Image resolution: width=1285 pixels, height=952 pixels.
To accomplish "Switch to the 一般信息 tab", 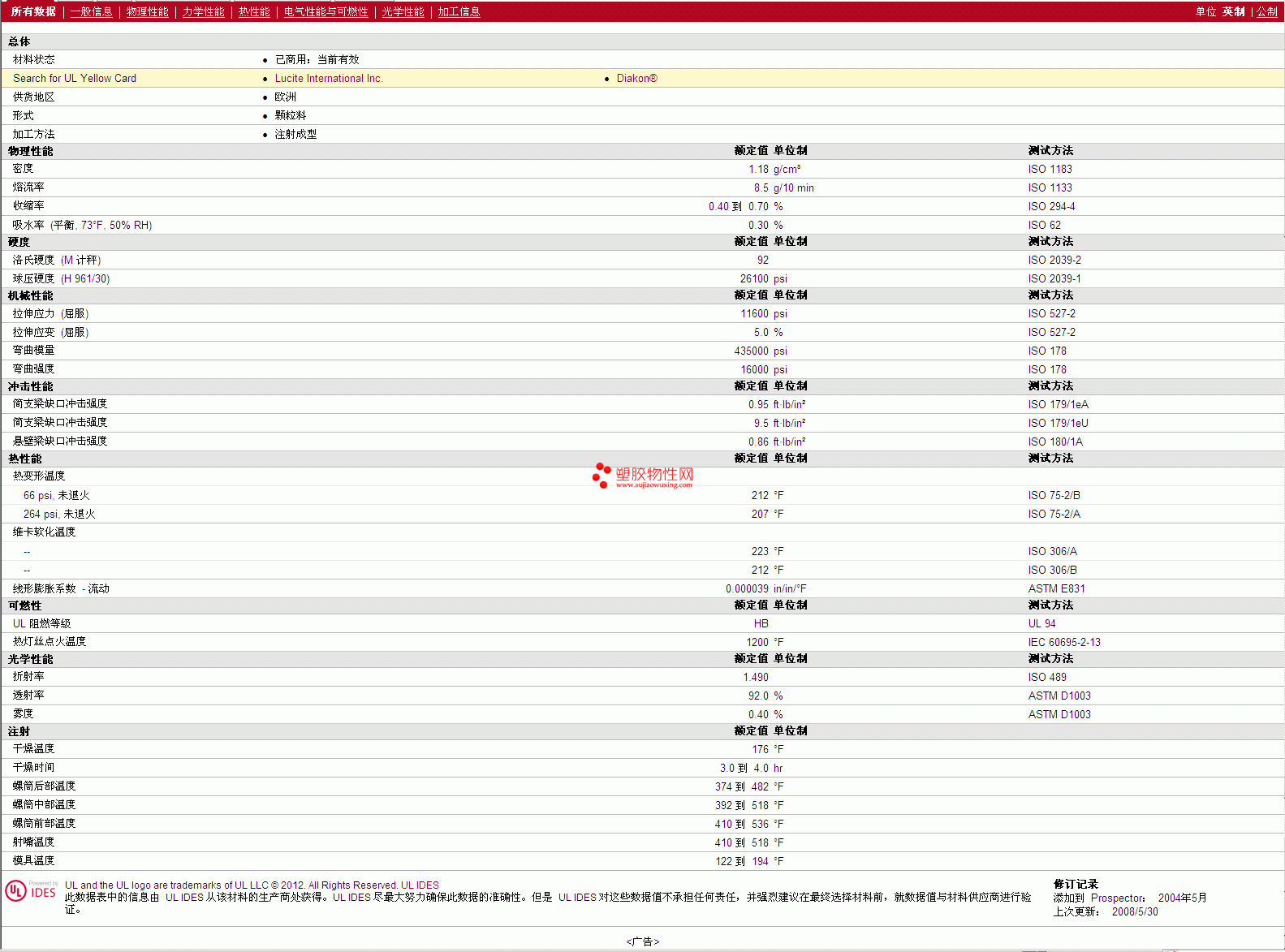I will pos(91,11).
